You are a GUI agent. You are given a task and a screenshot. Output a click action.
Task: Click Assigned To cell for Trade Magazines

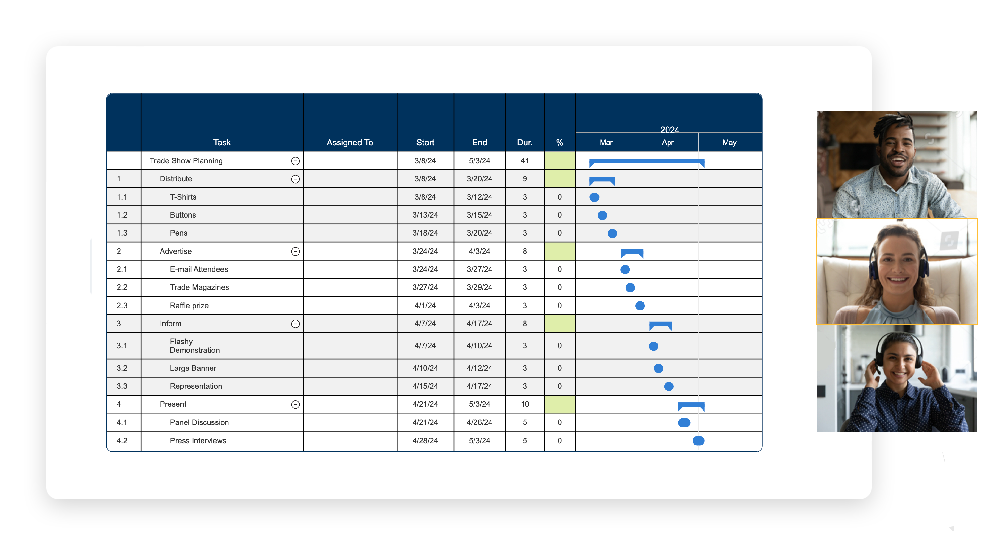tap(350, 287)
